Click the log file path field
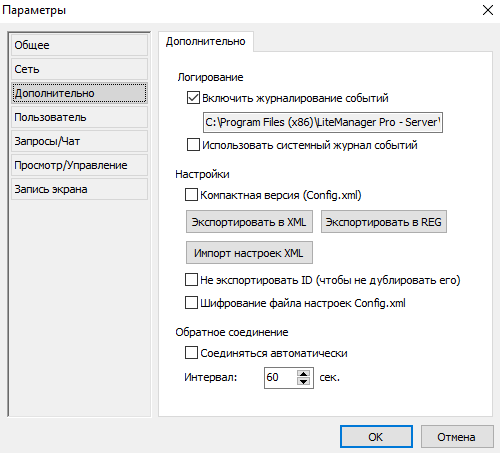This screenshot has width=500, height=453. (x=323, y=122)
